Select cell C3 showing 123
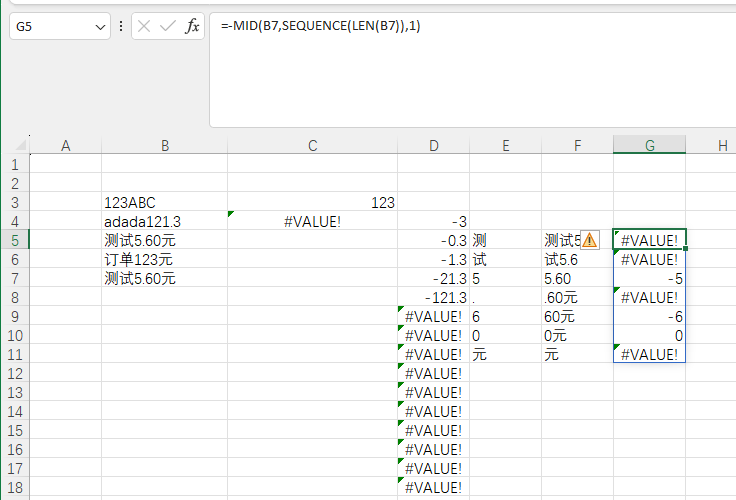The height and width of the screenshot is (500, 736). click(313, 202)
